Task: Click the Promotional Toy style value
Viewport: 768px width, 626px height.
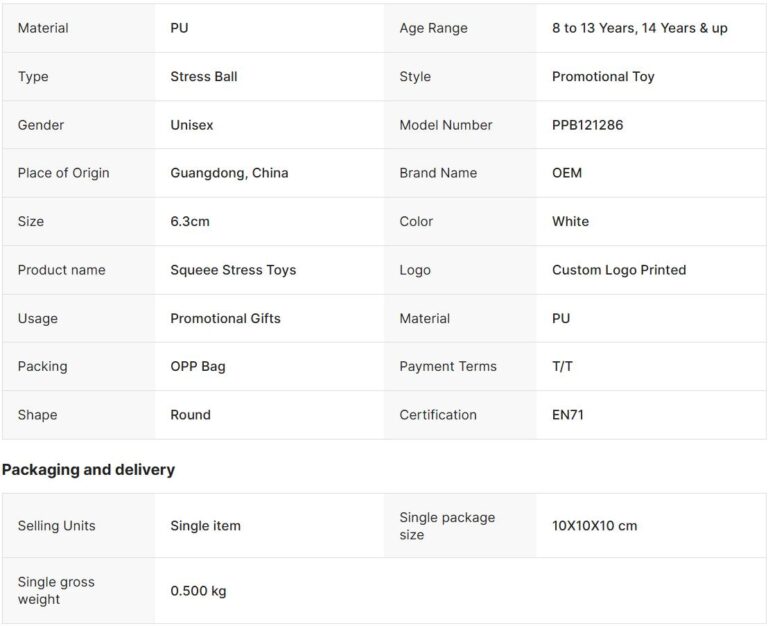Action: (x=603, y=77)
